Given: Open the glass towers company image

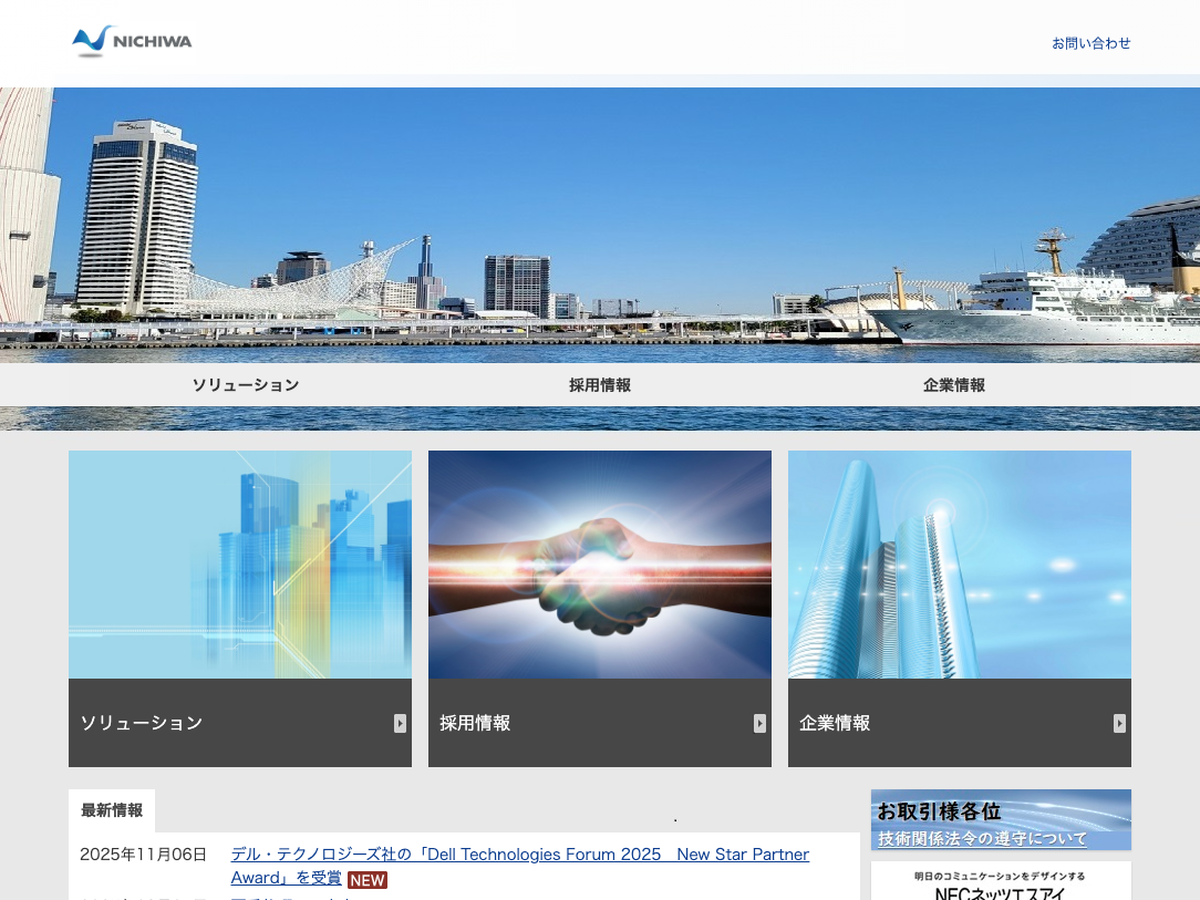Looking at the screenshot, I should [x=959, y=565].
